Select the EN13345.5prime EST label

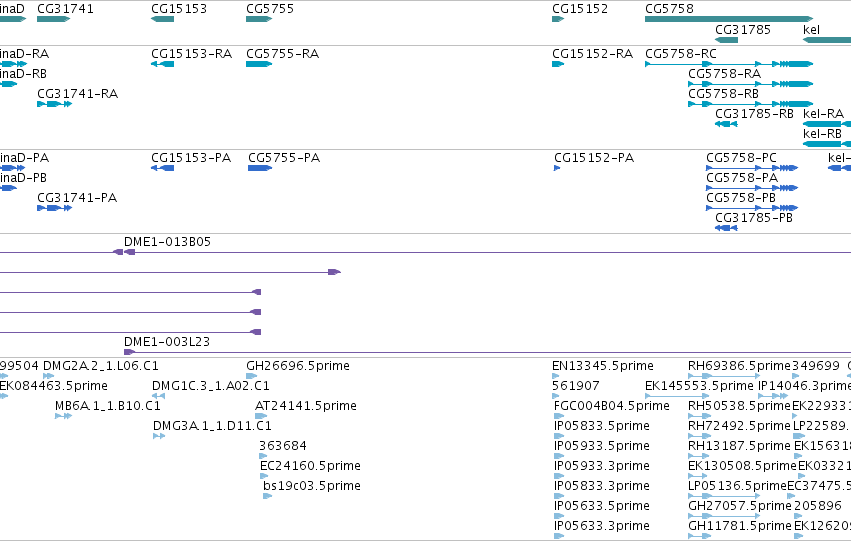click(602, 366)
